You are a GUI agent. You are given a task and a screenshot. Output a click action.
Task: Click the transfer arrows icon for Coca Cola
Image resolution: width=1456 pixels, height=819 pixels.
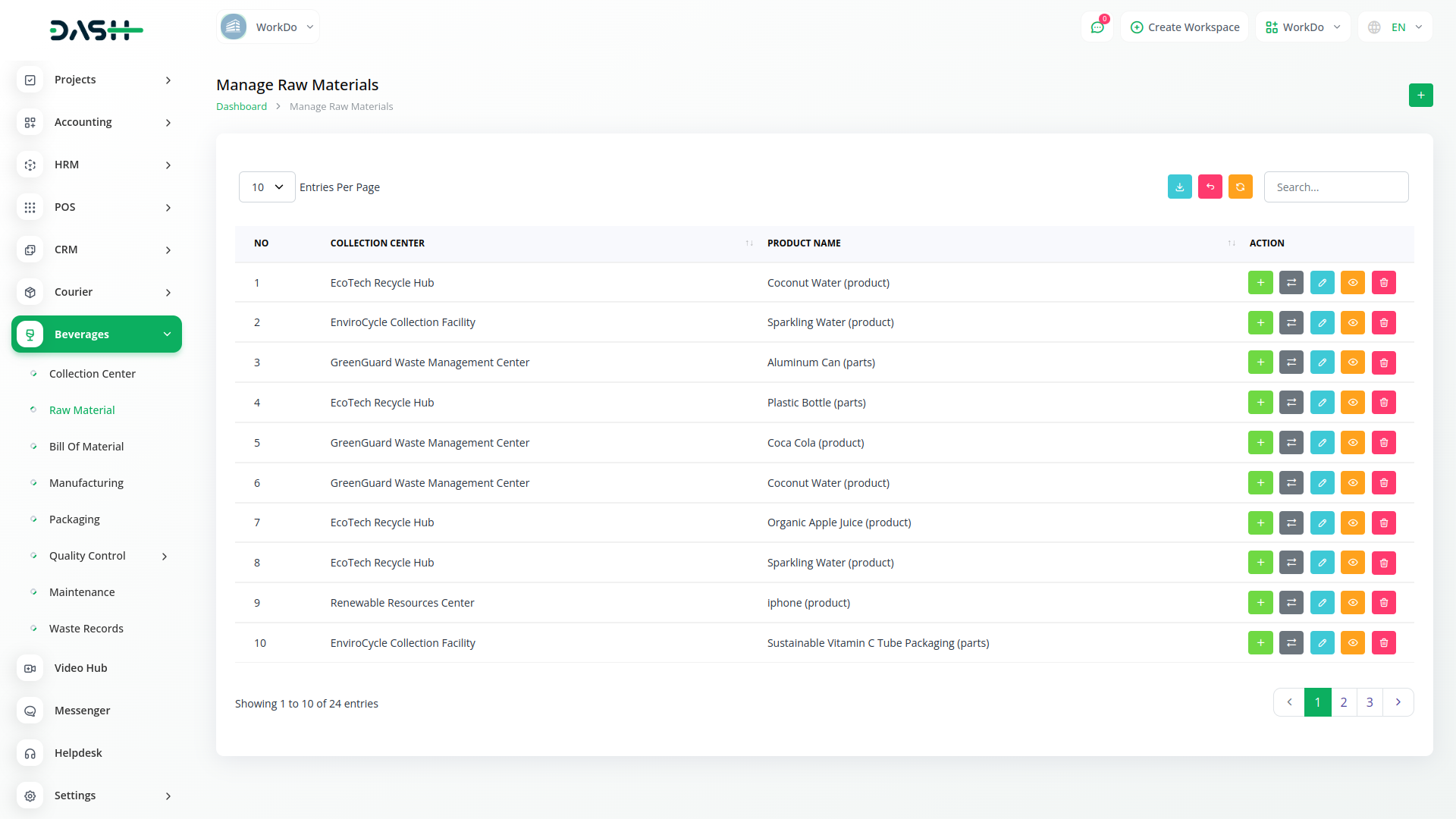coord(1291,443)
